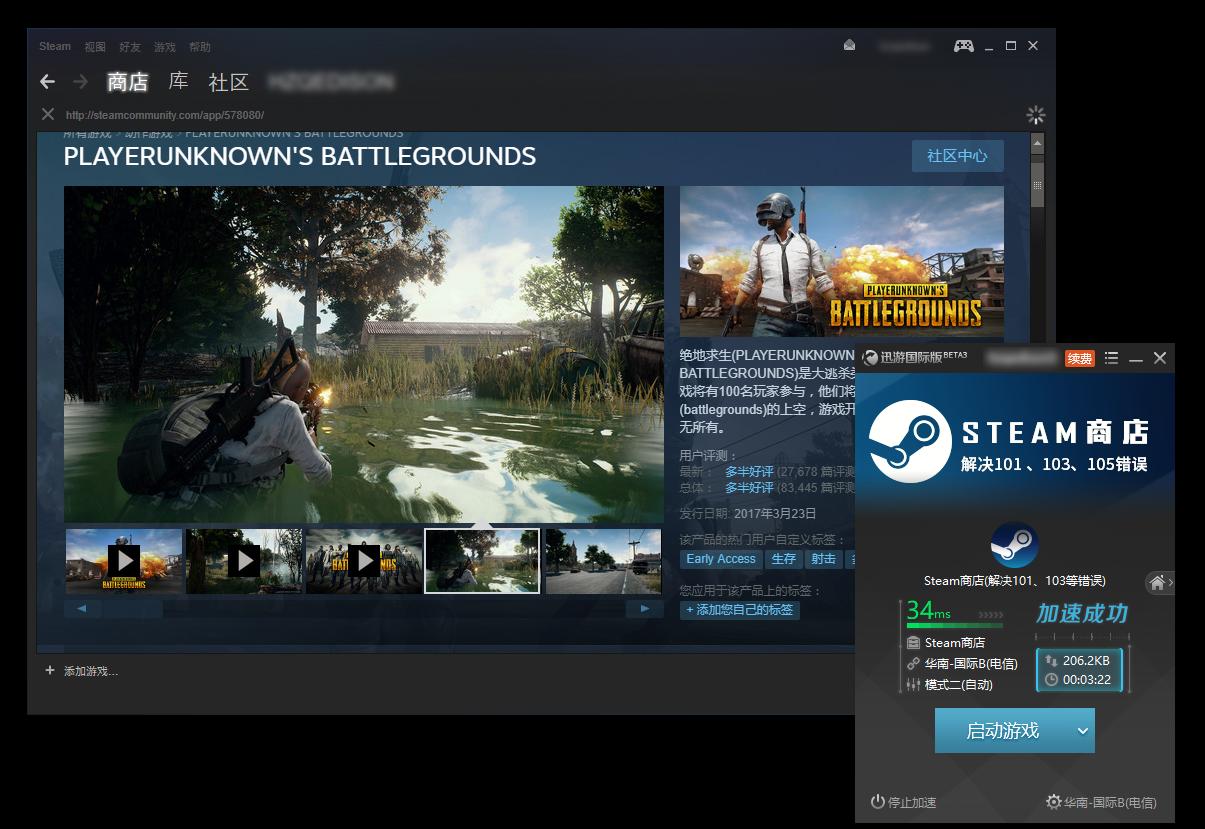Switch to the 商店 tab
The height and width of the screenshot is (829, 1205).
[127, 82]
